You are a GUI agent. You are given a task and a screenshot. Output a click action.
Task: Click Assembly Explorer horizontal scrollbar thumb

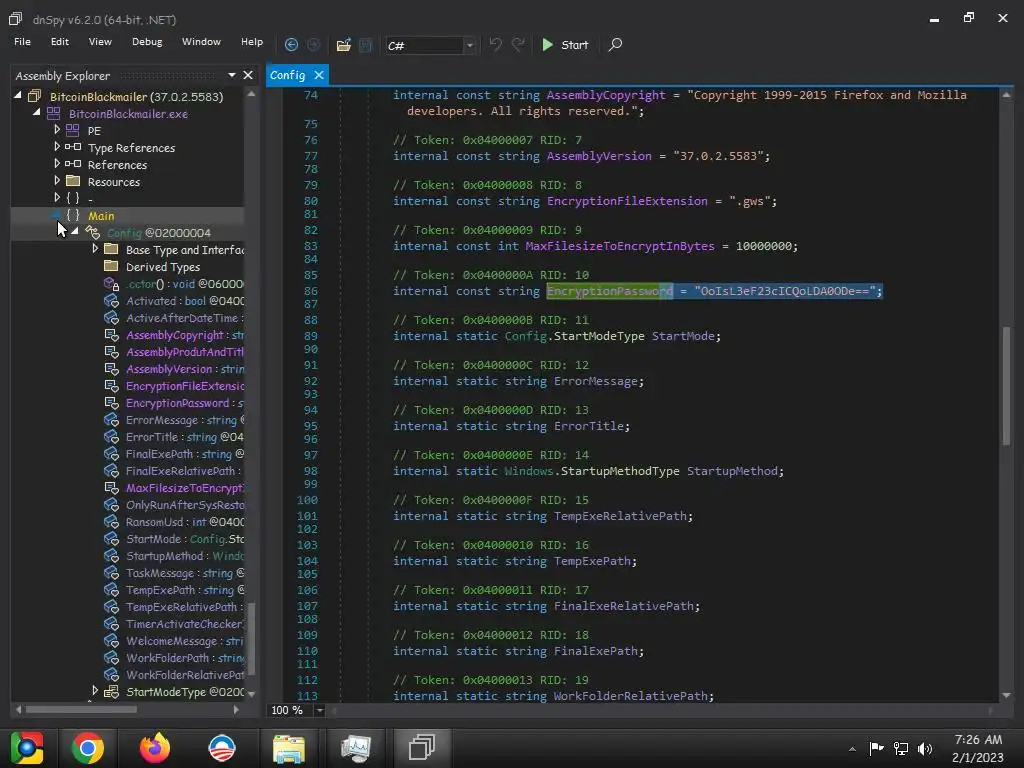coord(81,709)
